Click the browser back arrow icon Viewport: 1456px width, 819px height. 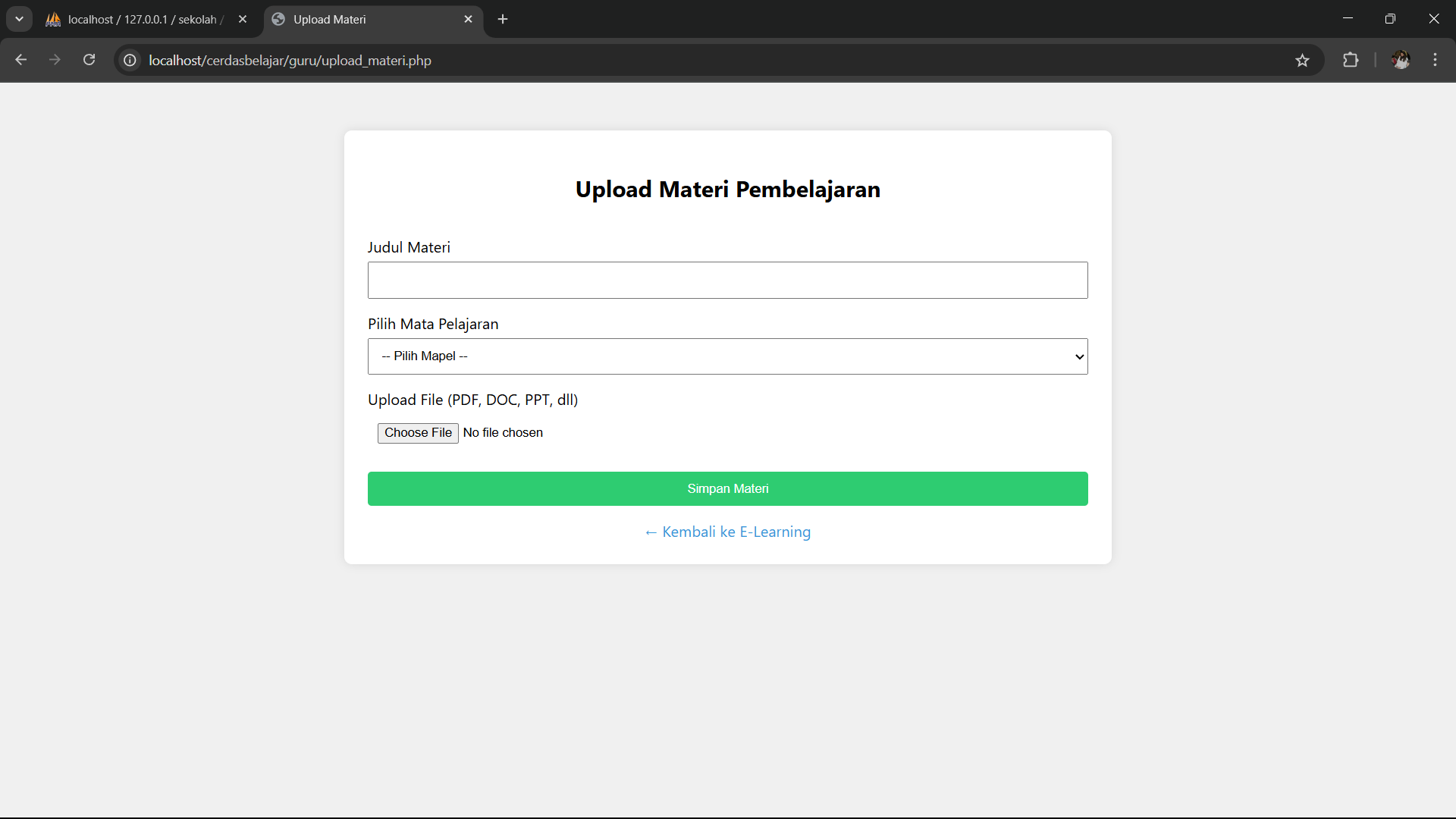pos(21,60)
